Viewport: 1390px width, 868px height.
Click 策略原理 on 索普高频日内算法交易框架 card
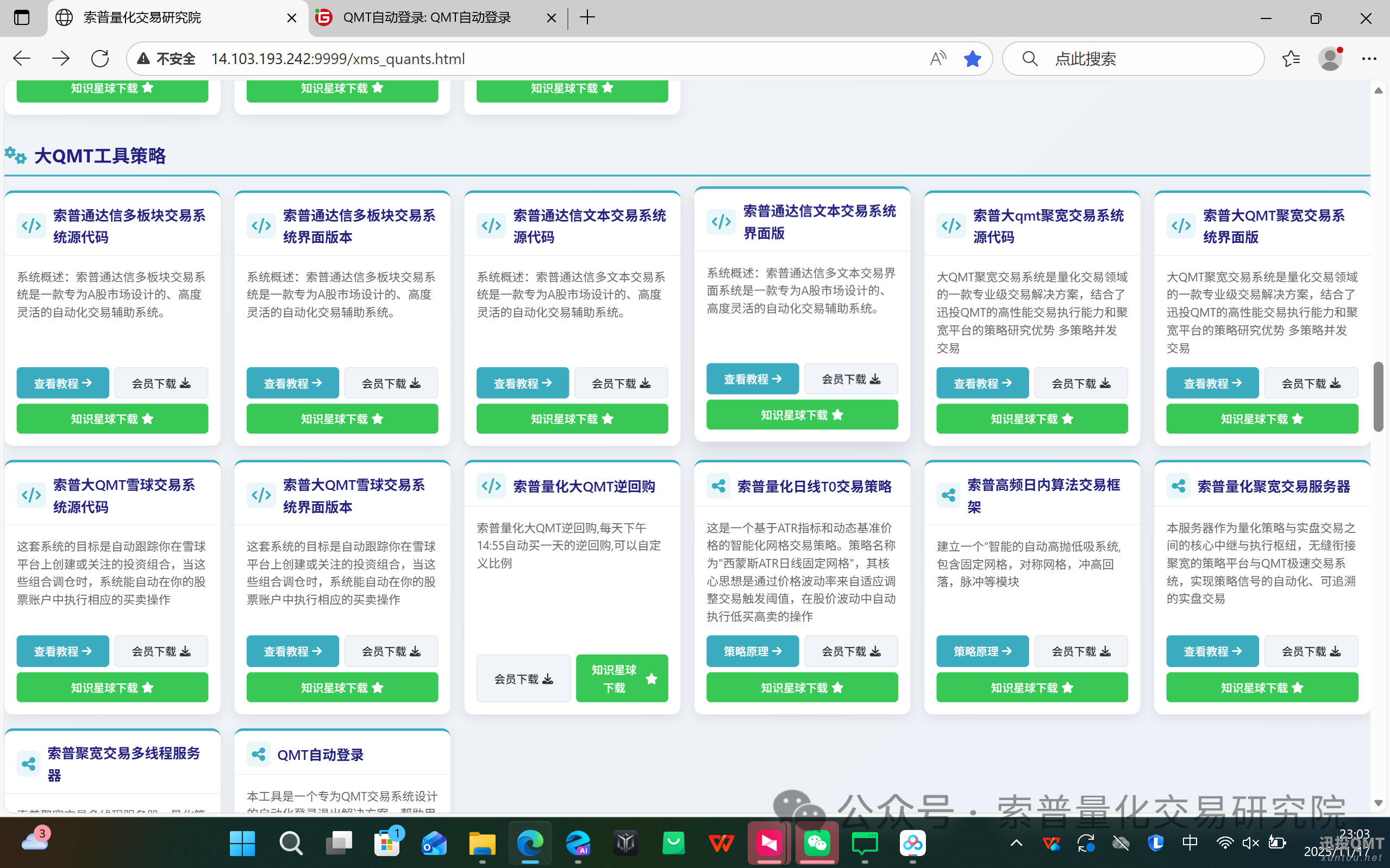click(x=982, y=650)
